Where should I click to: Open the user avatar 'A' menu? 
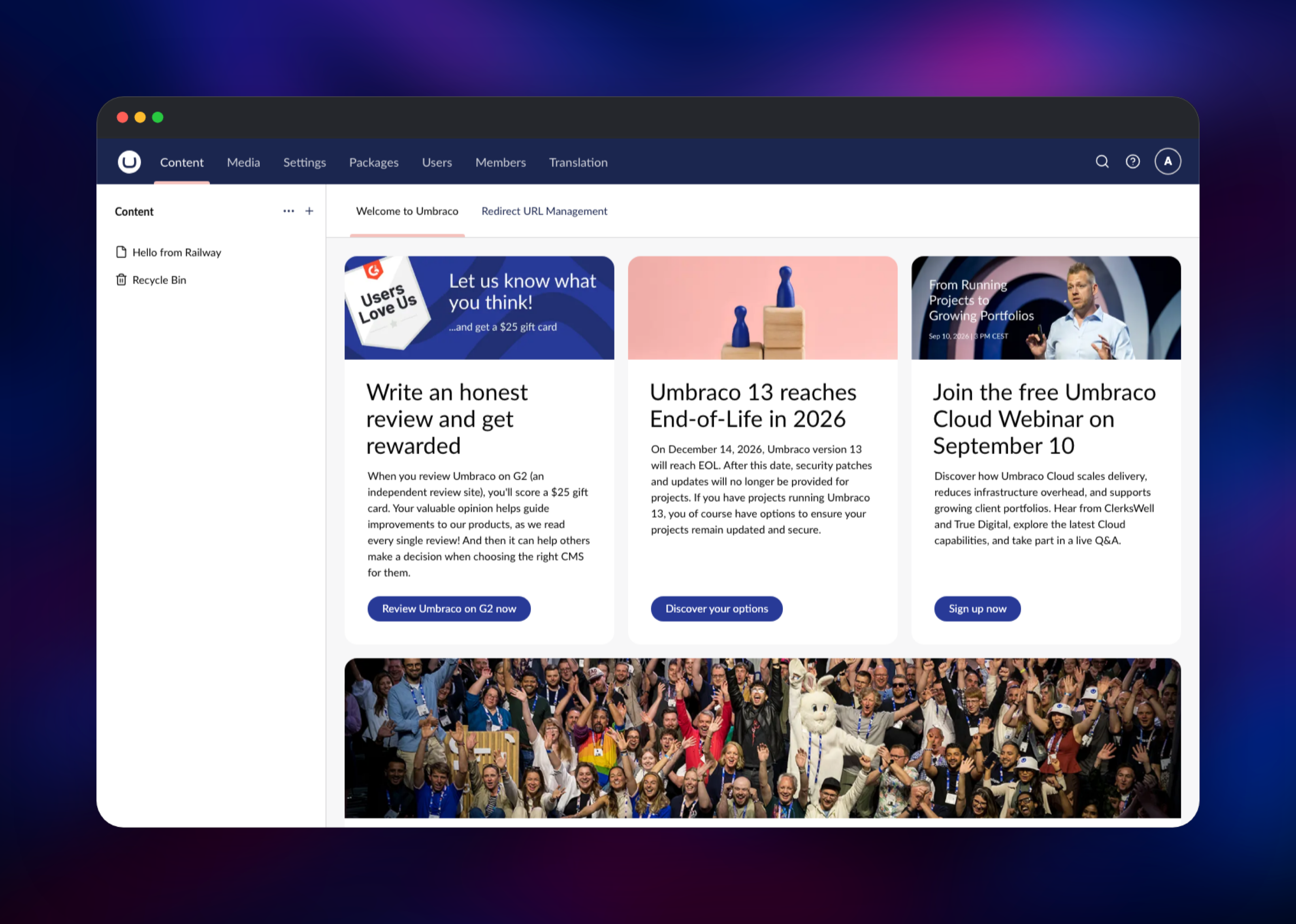coord(1168,162)
